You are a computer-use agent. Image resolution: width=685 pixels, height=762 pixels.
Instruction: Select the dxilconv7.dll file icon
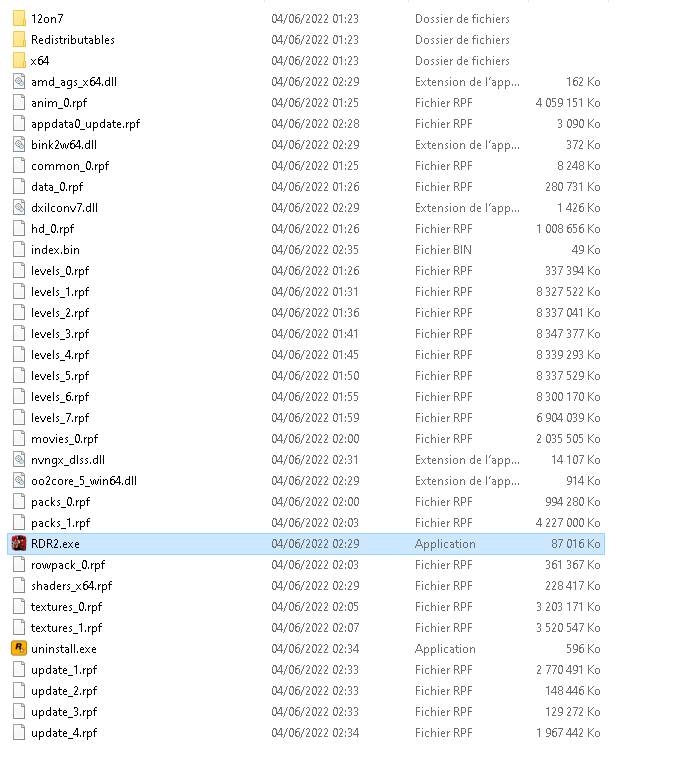point(19,208)
